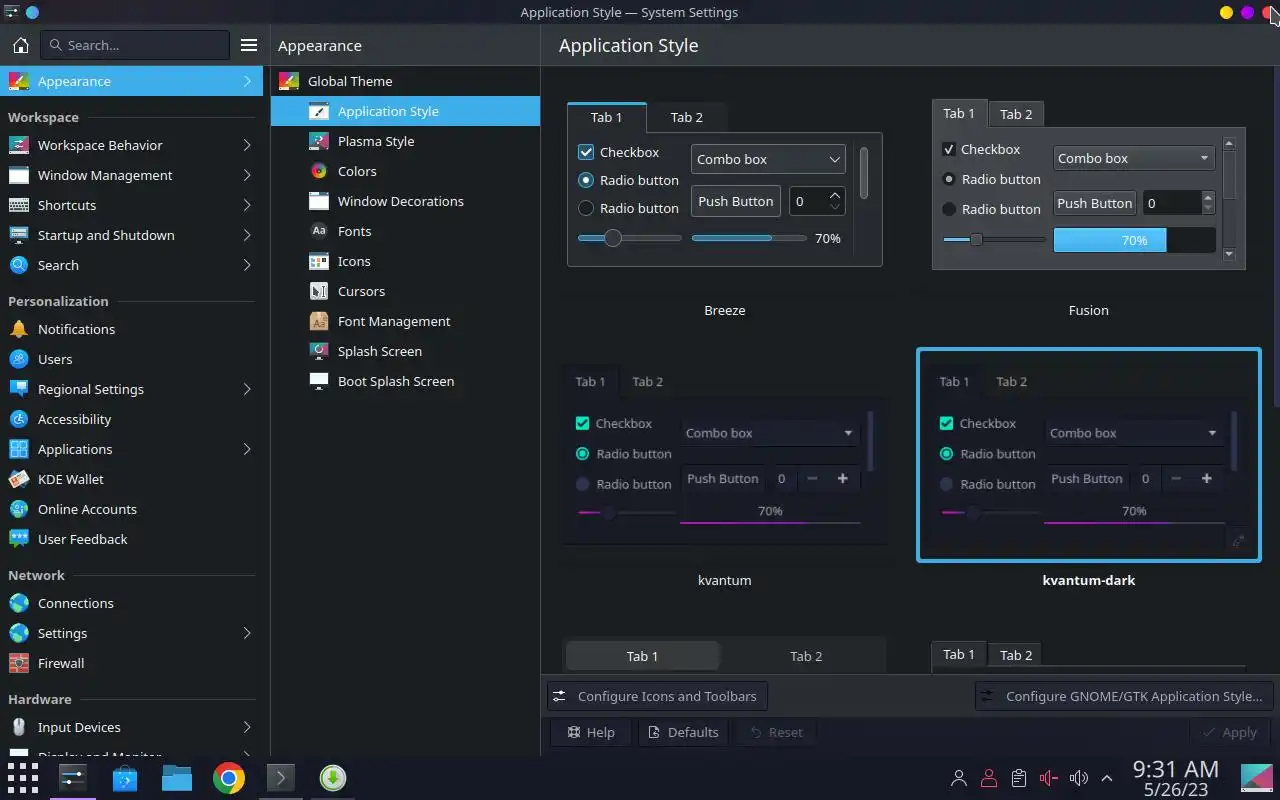Click the Shortcuts keyboard icon

pyautogui.click(x=18, y=205)
